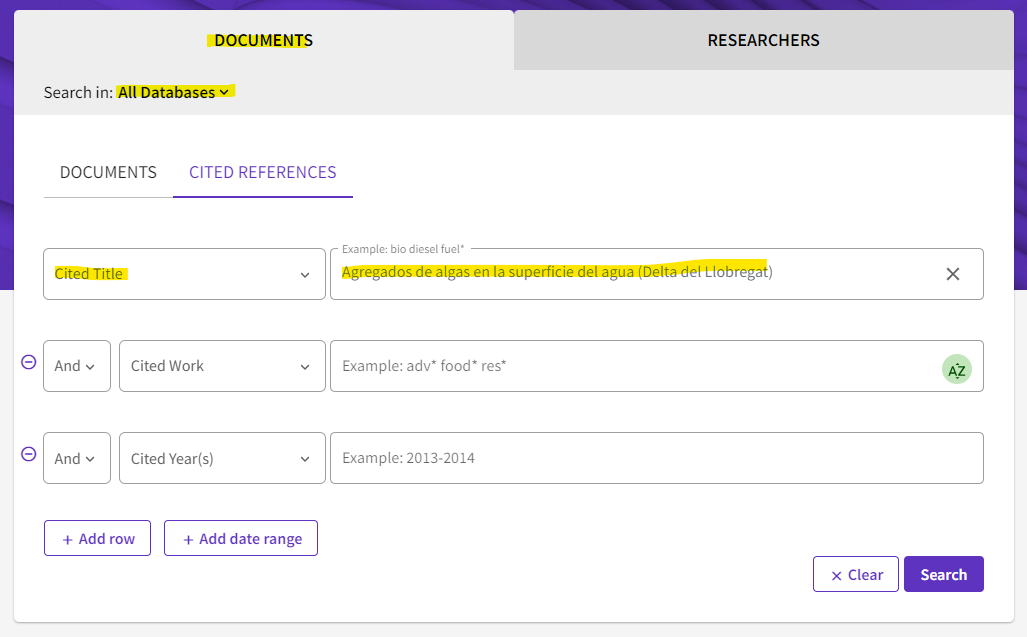Viewport: 1027px width, 637px height.
Task: Click the Add row button
Action: click(97, 538)
